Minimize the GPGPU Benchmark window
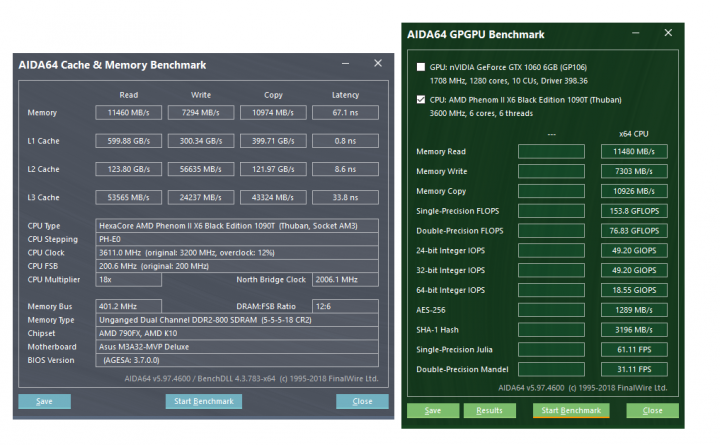The width and height of the screenshot is (720, 445). tap(636, 33)
